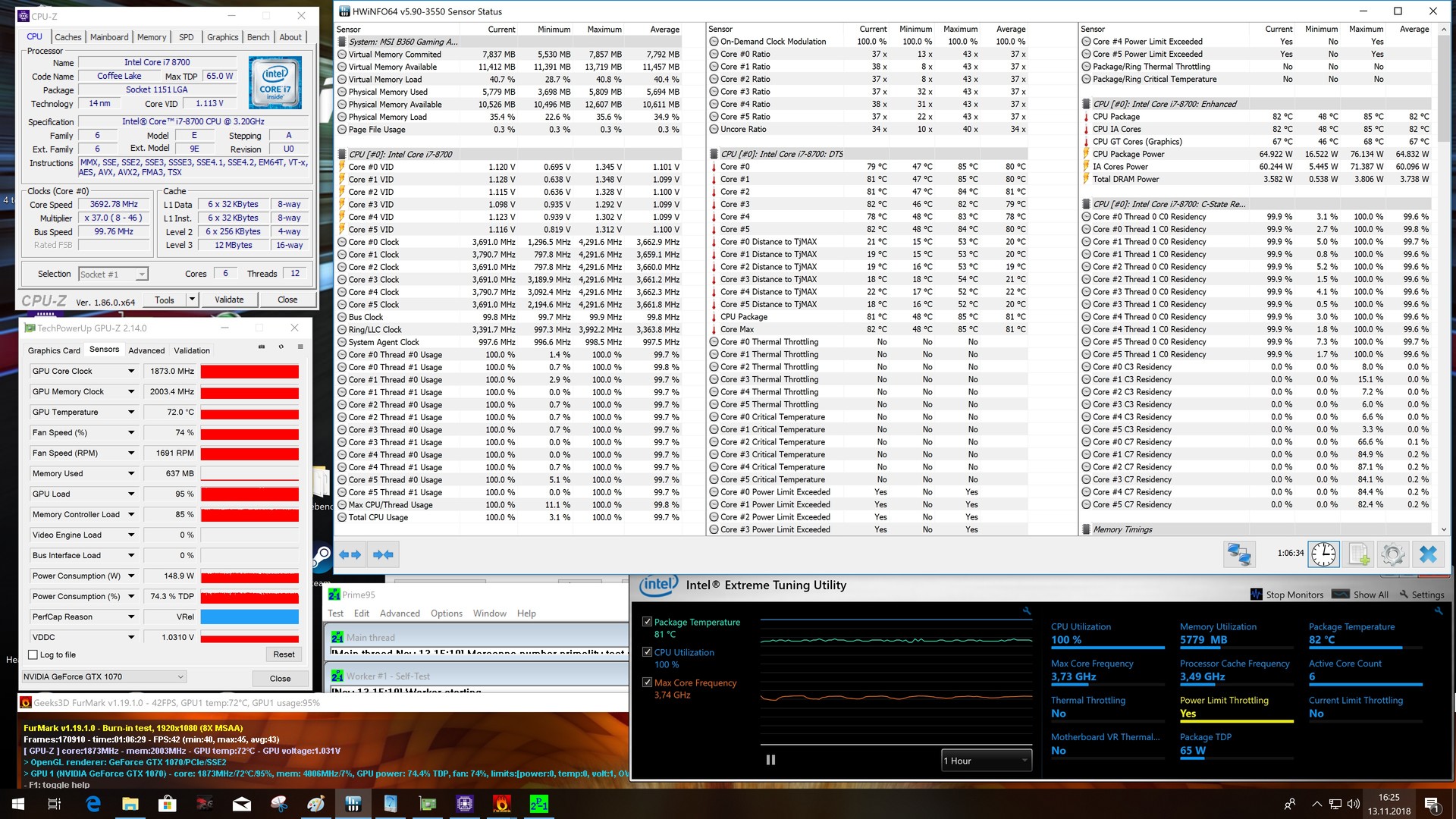Pause the XTU monitoring graph
This screenshot has height=819, width=1456.
click(770, 760)
